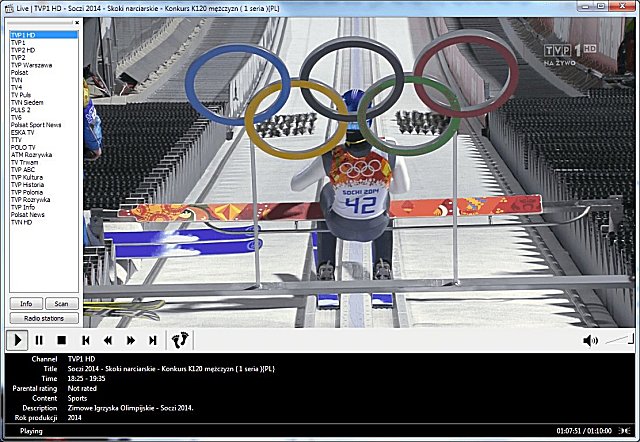Click the status bar icon beside the time
Image resolution: width=640 pixels, height=442 pixels.
[624, 431]
